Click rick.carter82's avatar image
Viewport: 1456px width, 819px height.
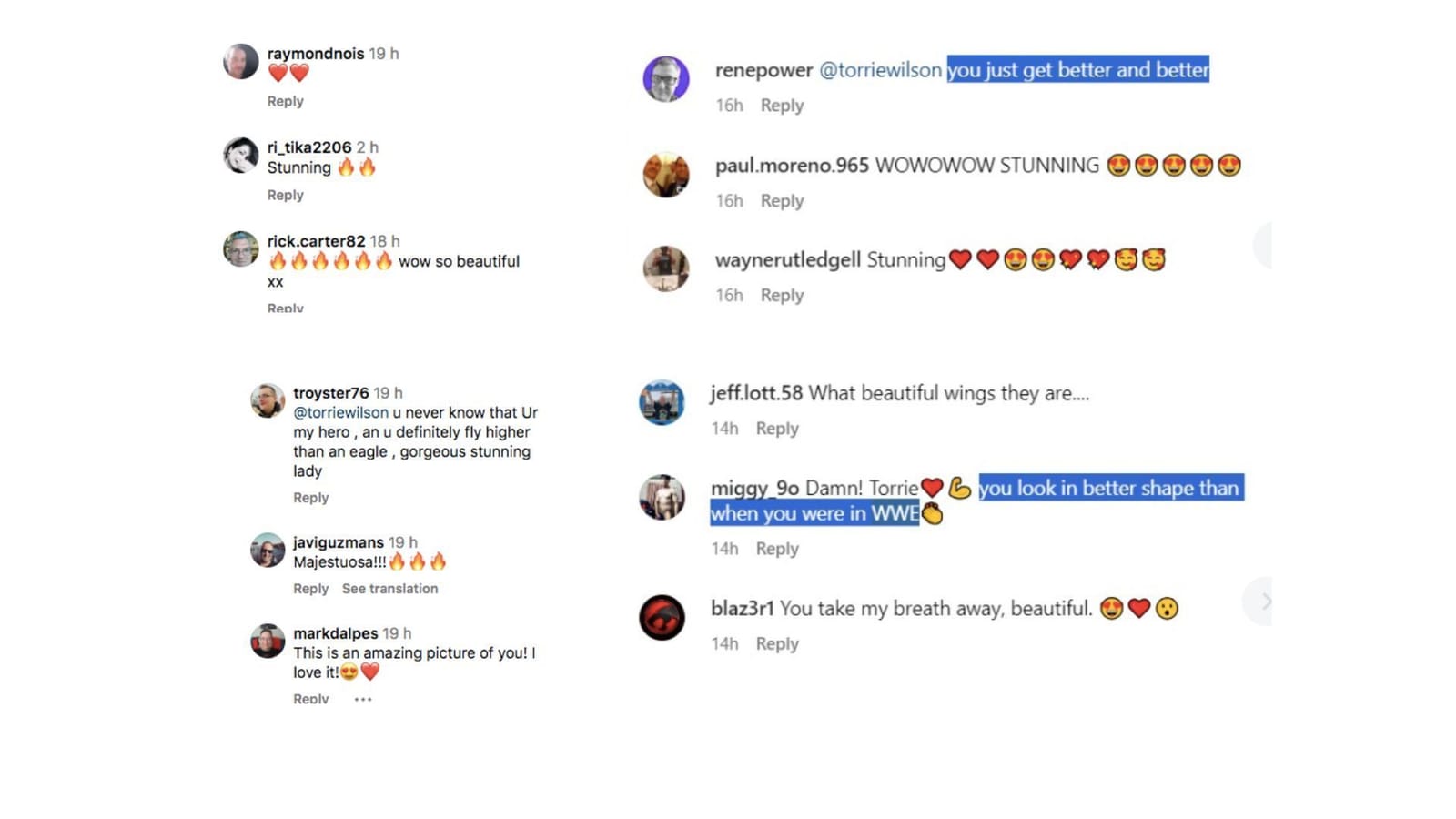coord(241,248)
